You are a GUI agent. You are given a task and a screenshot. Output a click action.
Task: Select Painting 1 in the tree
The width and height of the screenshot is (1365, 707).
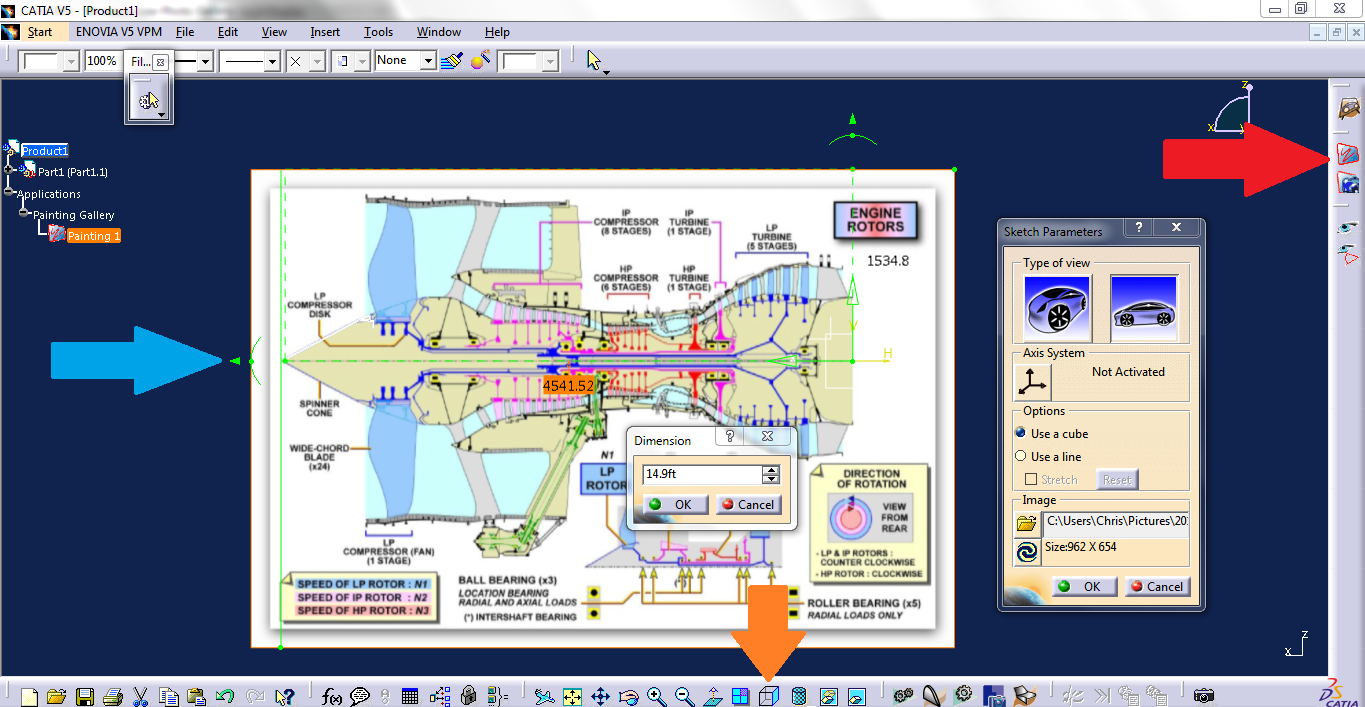94,236
